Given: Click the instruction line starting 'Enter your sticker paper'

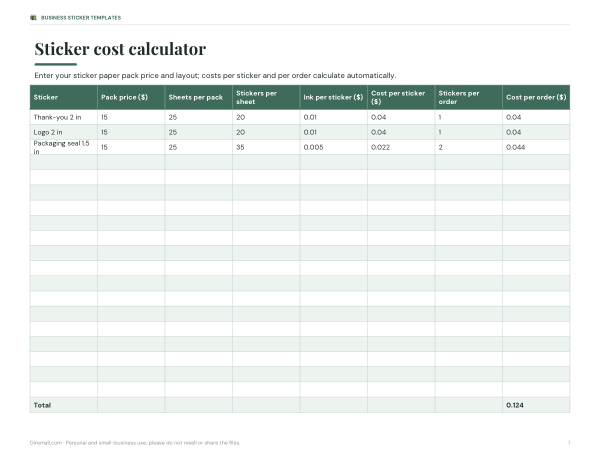Looking at the screenshot, I should [x=215, y=75].
